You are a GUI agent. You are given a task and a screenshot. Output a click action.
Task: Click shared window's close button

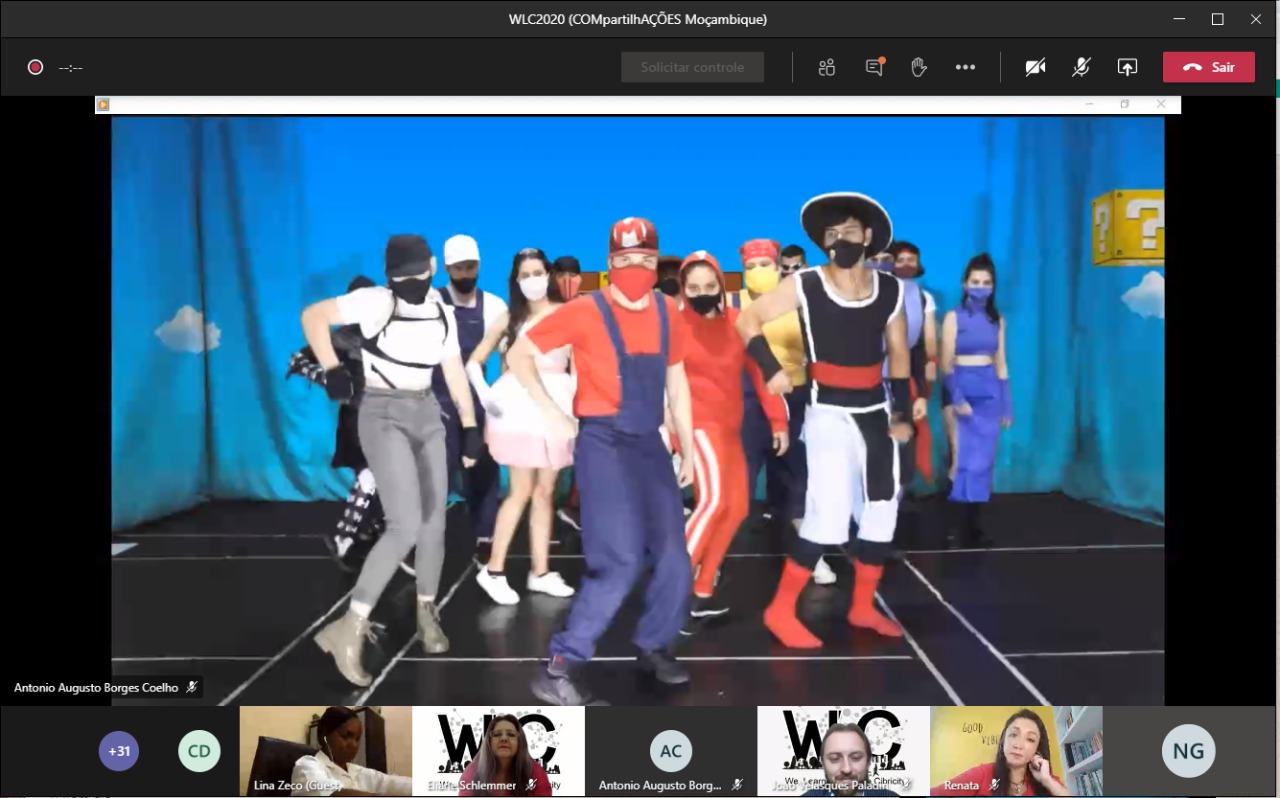(1161, 104)
